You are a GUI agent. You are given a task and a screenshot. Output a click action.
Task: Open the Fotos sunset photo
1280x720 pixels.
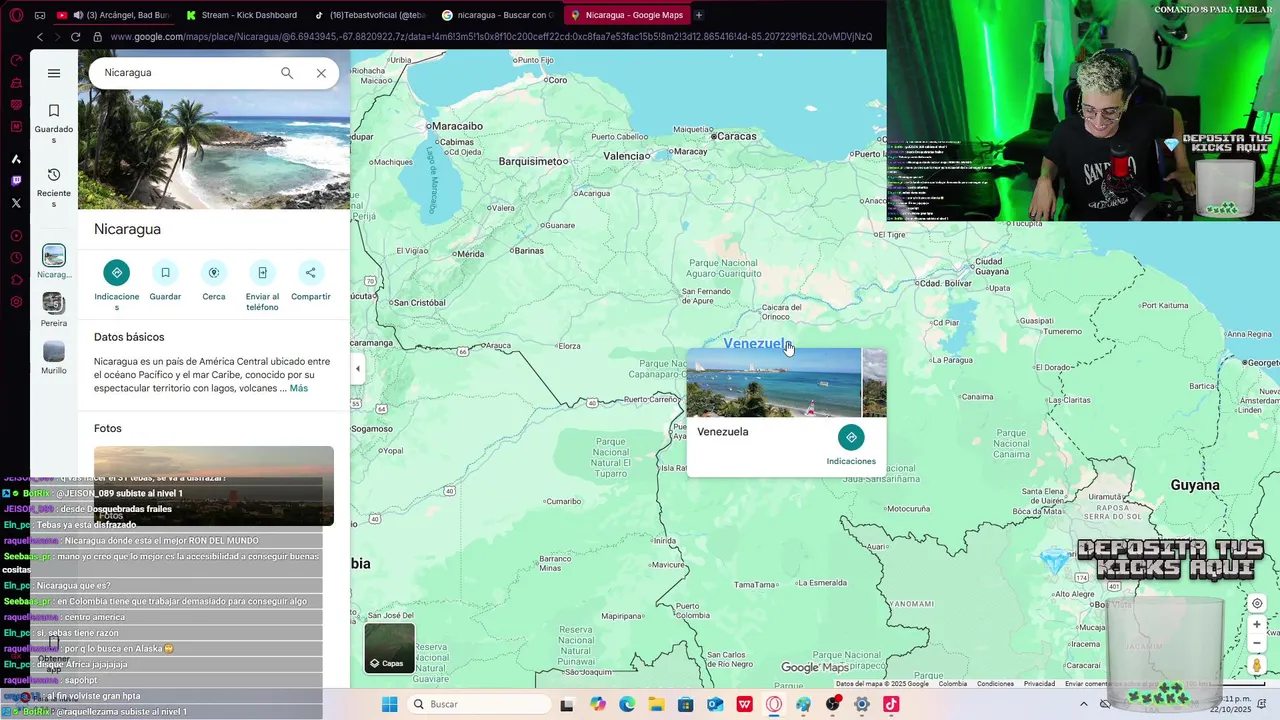[214, 485]
